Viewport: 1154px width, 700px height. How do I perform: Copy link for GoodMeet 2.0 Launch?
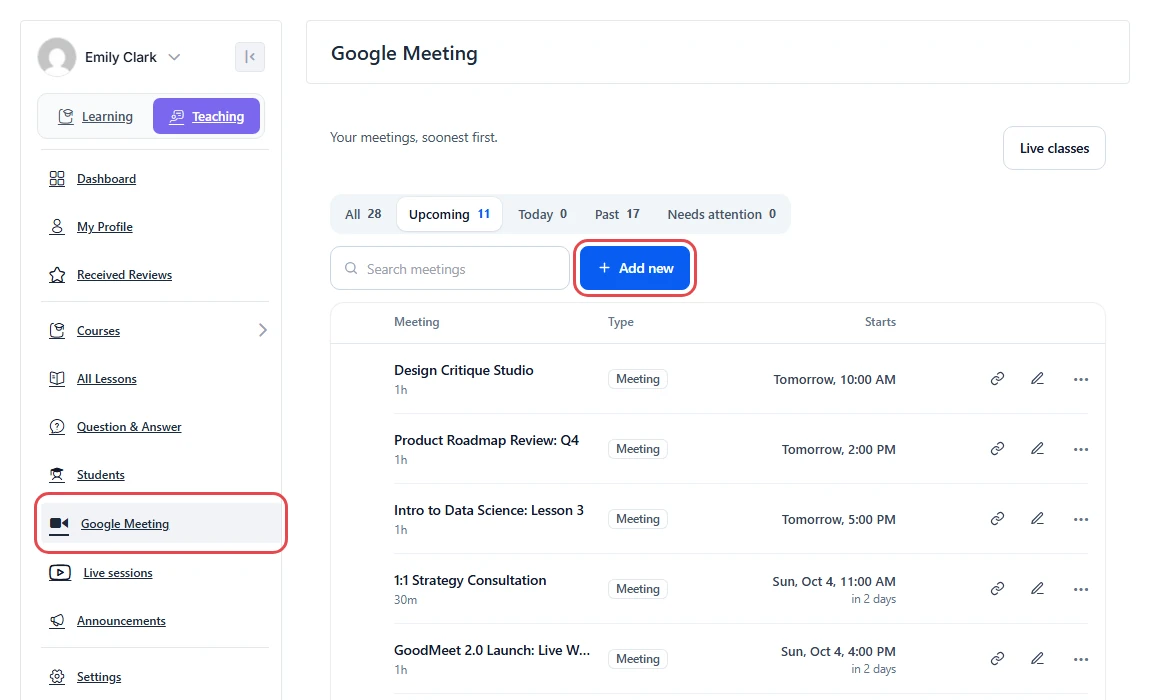pos(997,659)
